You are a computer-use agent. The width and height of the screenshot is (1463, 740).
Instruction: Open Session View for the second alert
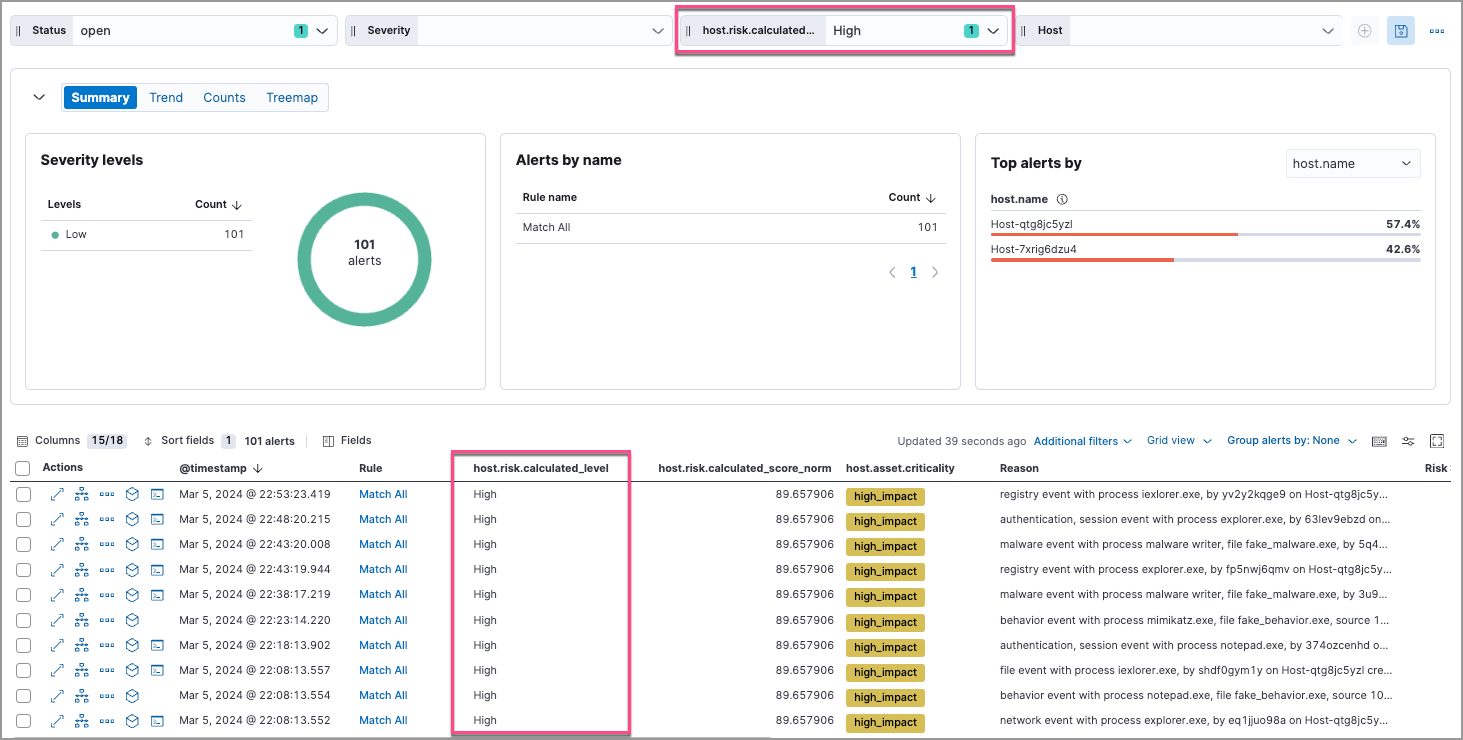click(157, 519)
